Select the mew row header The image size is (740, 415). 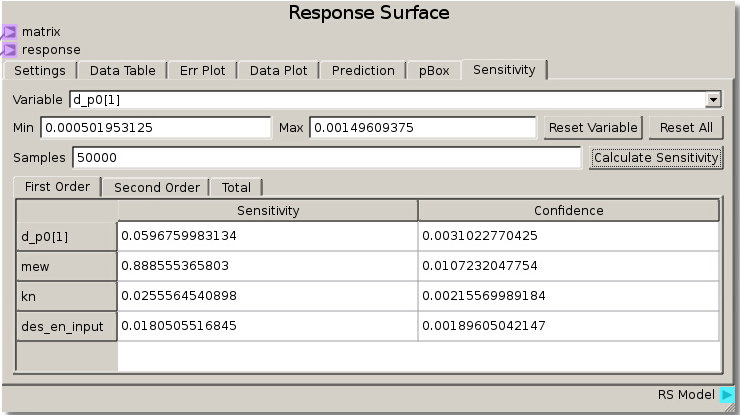tap(67, 266)
